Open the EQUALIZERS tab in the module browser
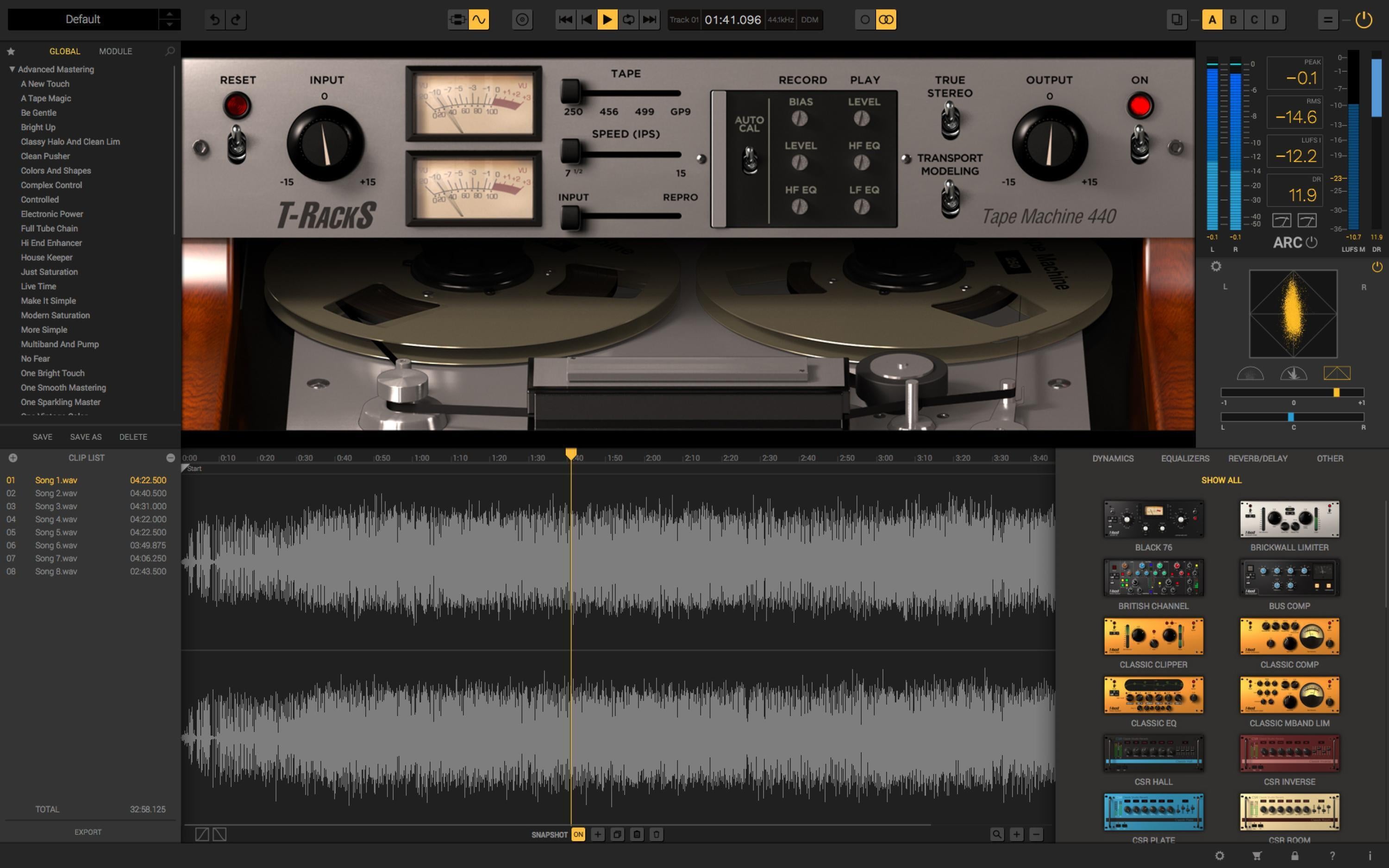1389x868 pixels. [1185, 458]
